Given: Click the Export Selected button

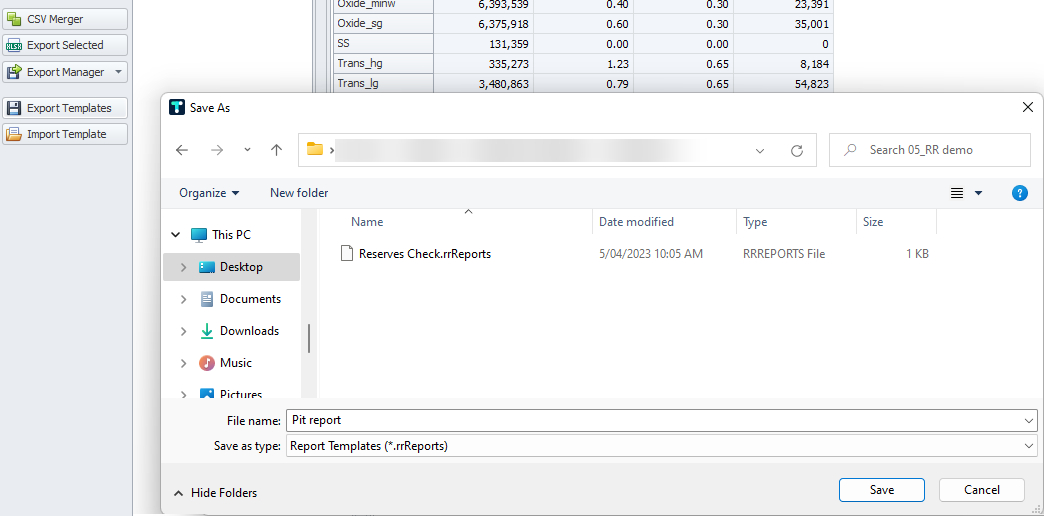Looking at the screenshot, I should 65,45.
